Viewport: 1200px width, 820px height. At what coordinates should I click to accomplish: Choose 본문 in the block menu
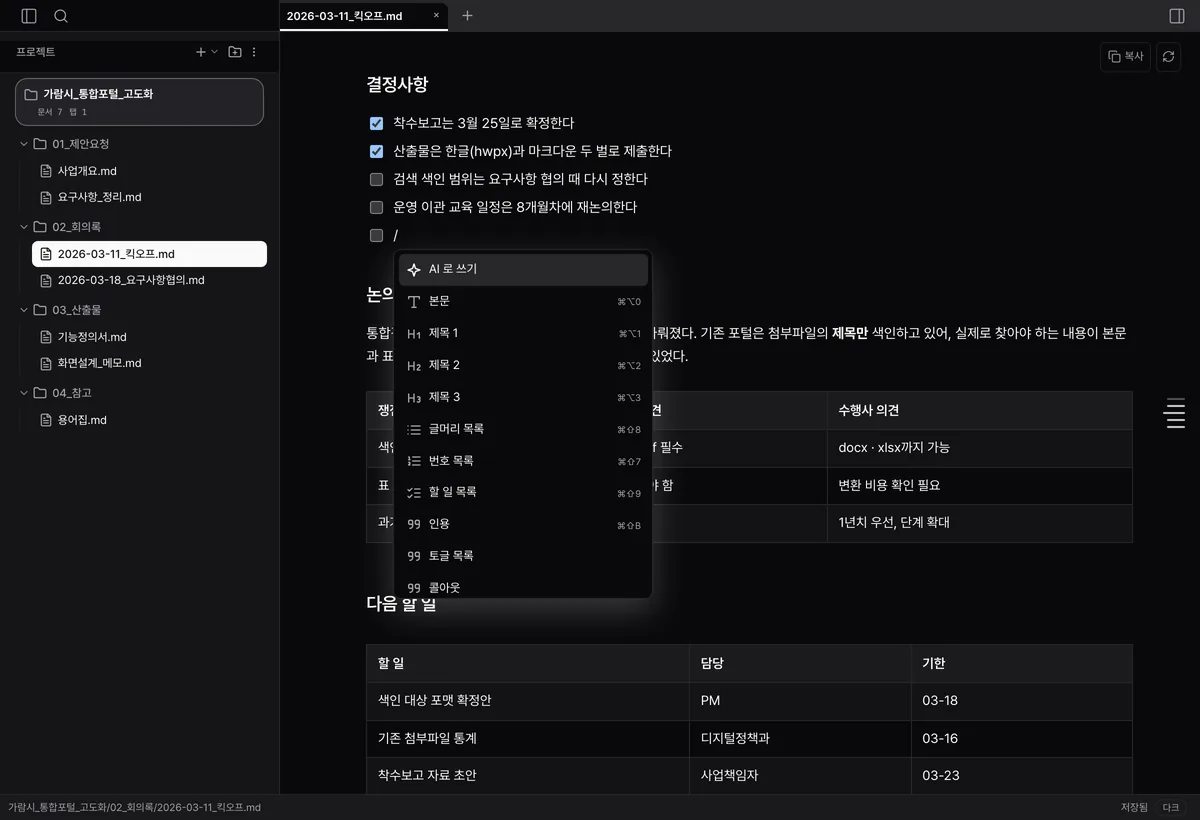click(x=523, y=301)
